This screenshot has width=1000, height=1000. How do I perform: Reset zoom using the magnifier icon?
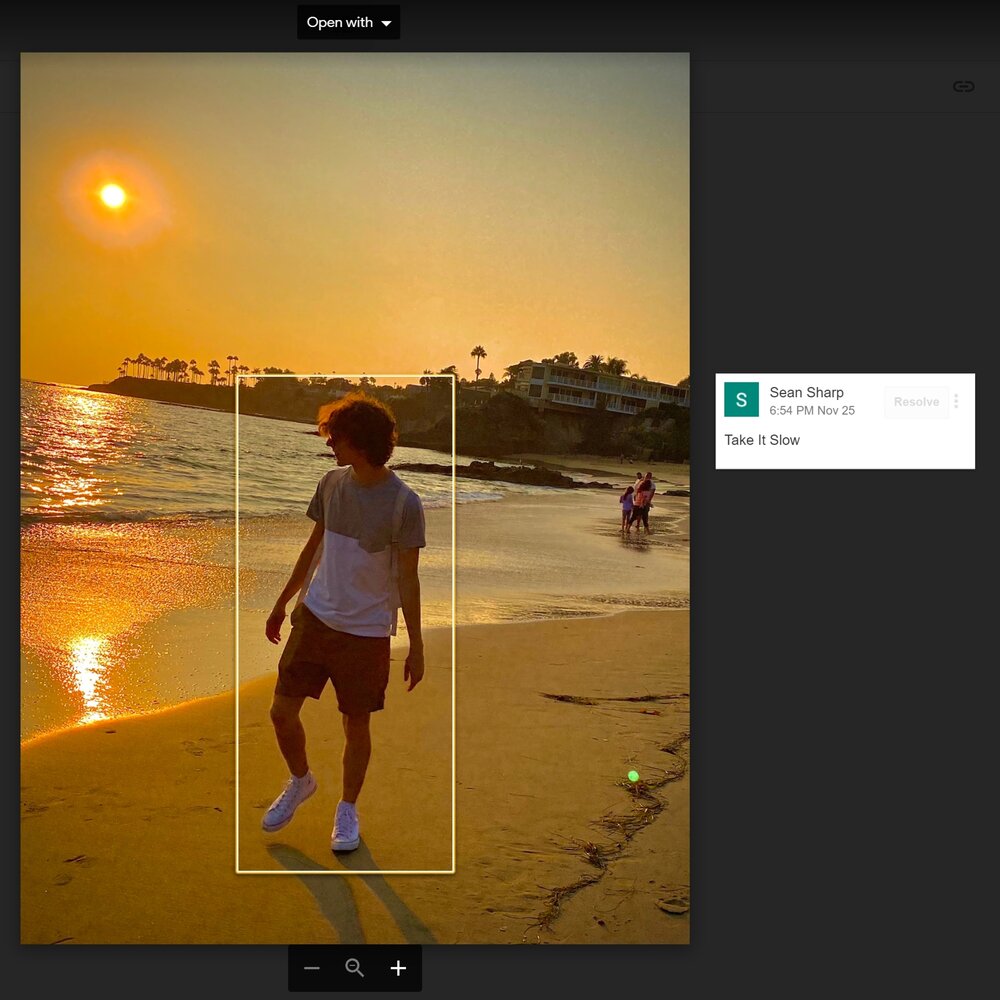coord(354,968)
